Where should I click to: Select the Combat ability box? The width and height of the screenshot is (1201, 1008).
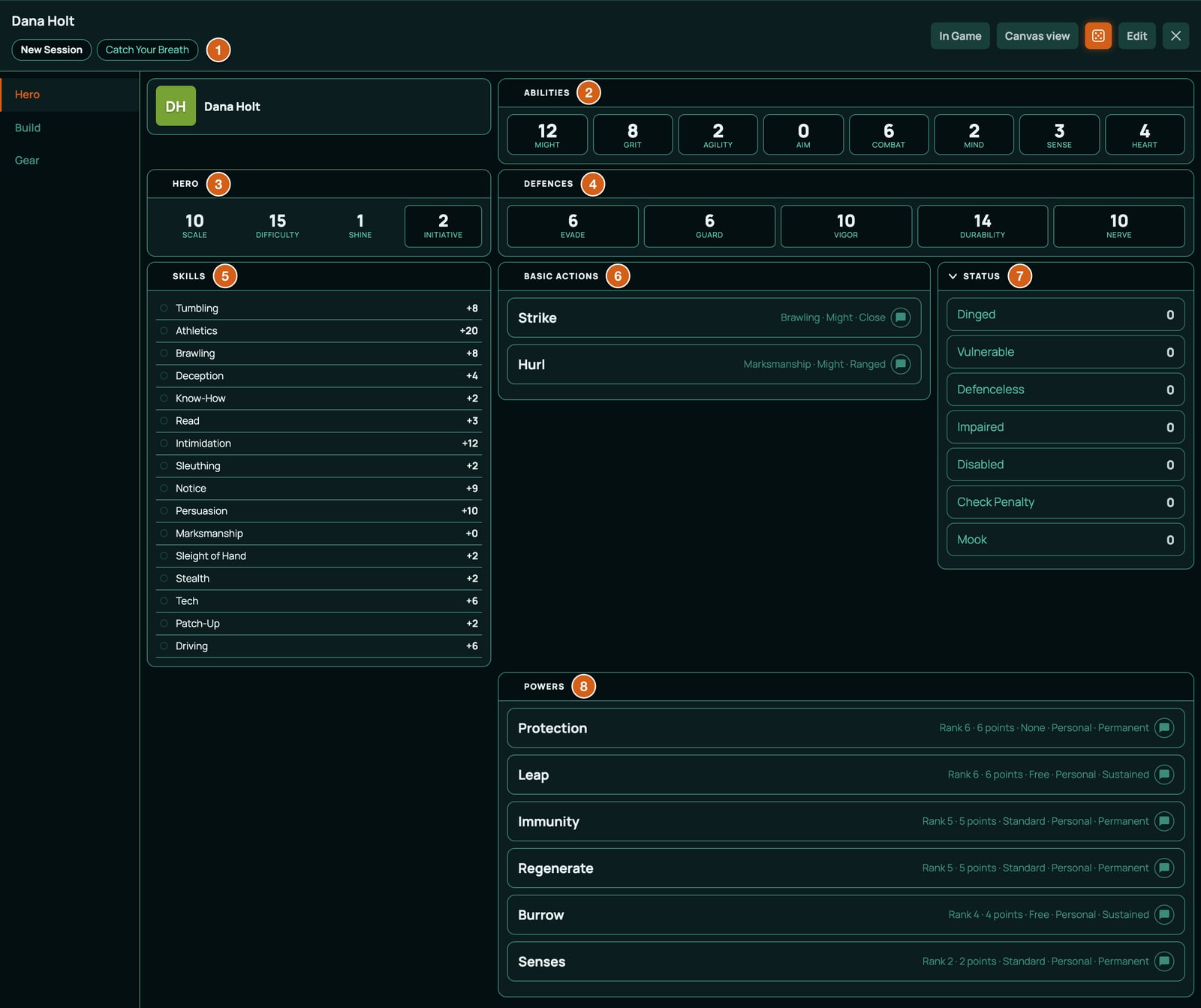(x=889, y=134)
